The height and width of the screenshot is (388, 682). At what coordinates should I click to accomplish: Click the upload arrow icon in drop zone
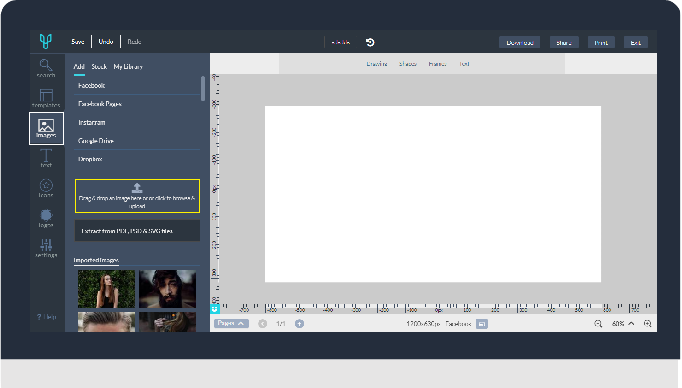tap(137, 188)
